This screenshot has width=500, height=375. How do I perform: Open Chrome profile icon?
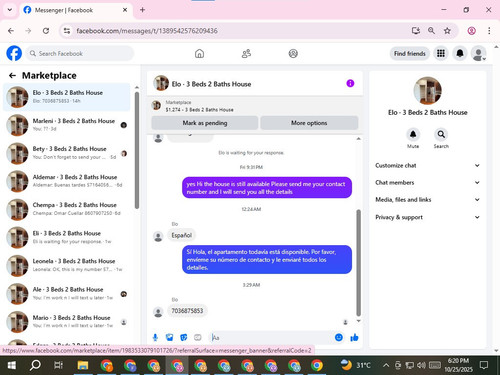tap(471, 31)
